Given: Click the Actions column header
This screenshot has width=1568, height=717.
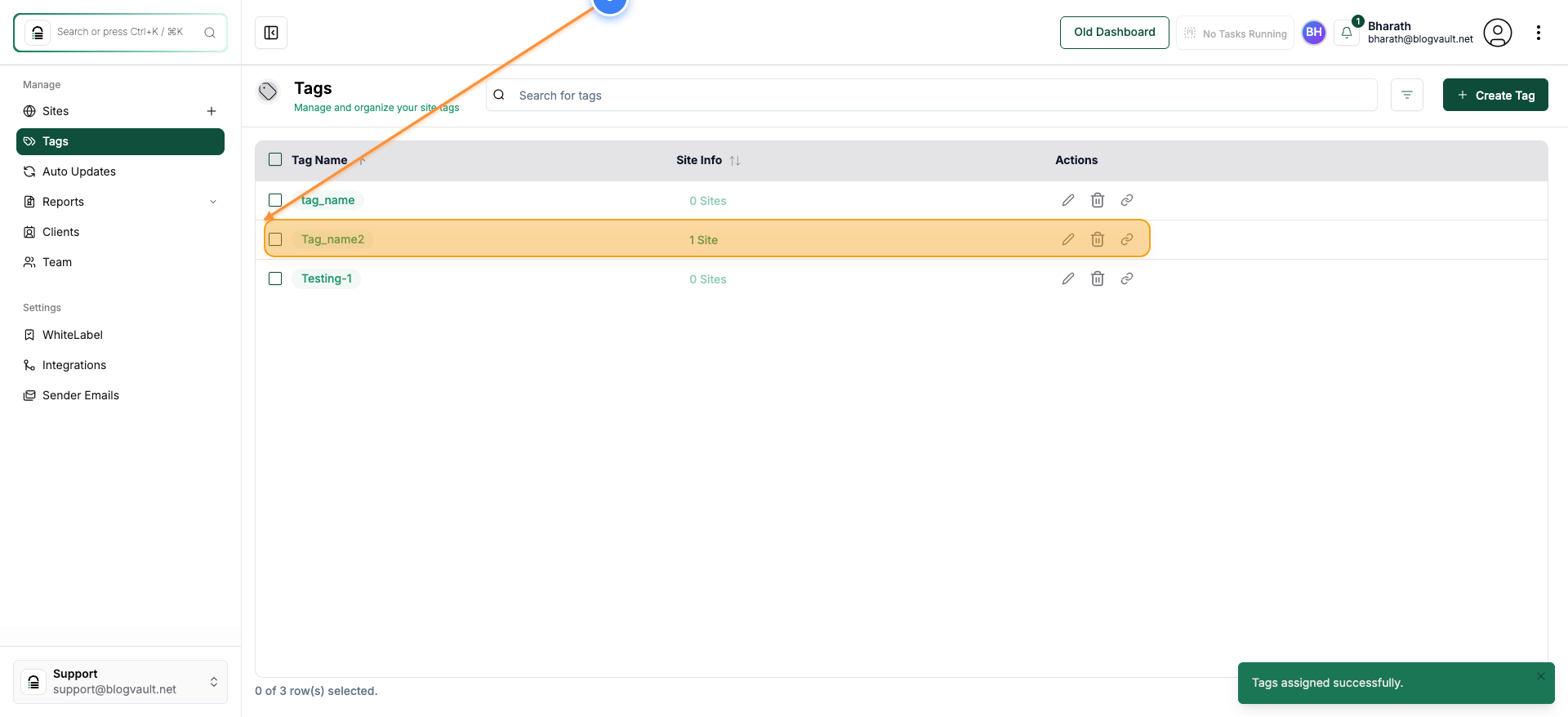Looking at the screenshot, I should click(1076, 160).
